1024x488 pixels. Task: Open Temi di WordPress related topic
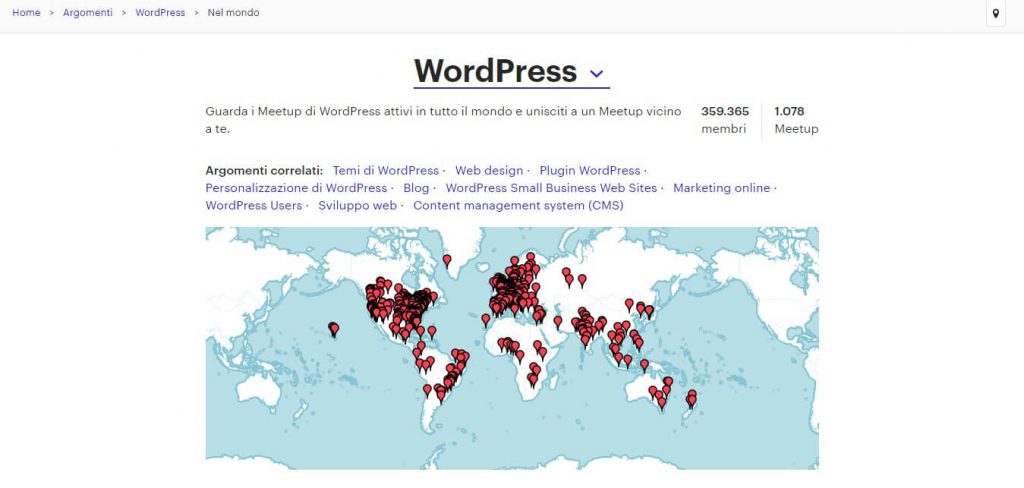pos(385,171)
